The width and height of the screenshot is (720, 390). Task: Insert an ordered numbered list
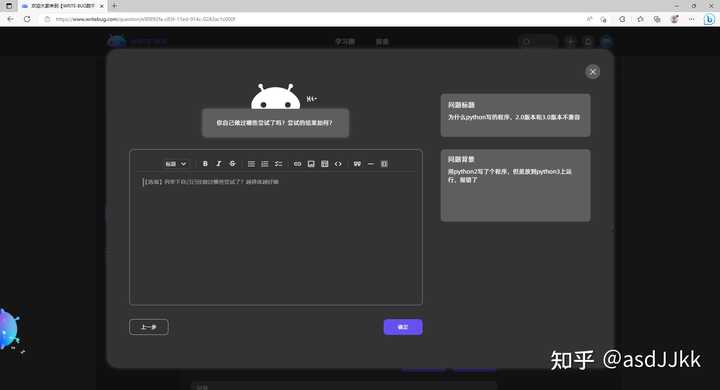(x=265, y=164)
